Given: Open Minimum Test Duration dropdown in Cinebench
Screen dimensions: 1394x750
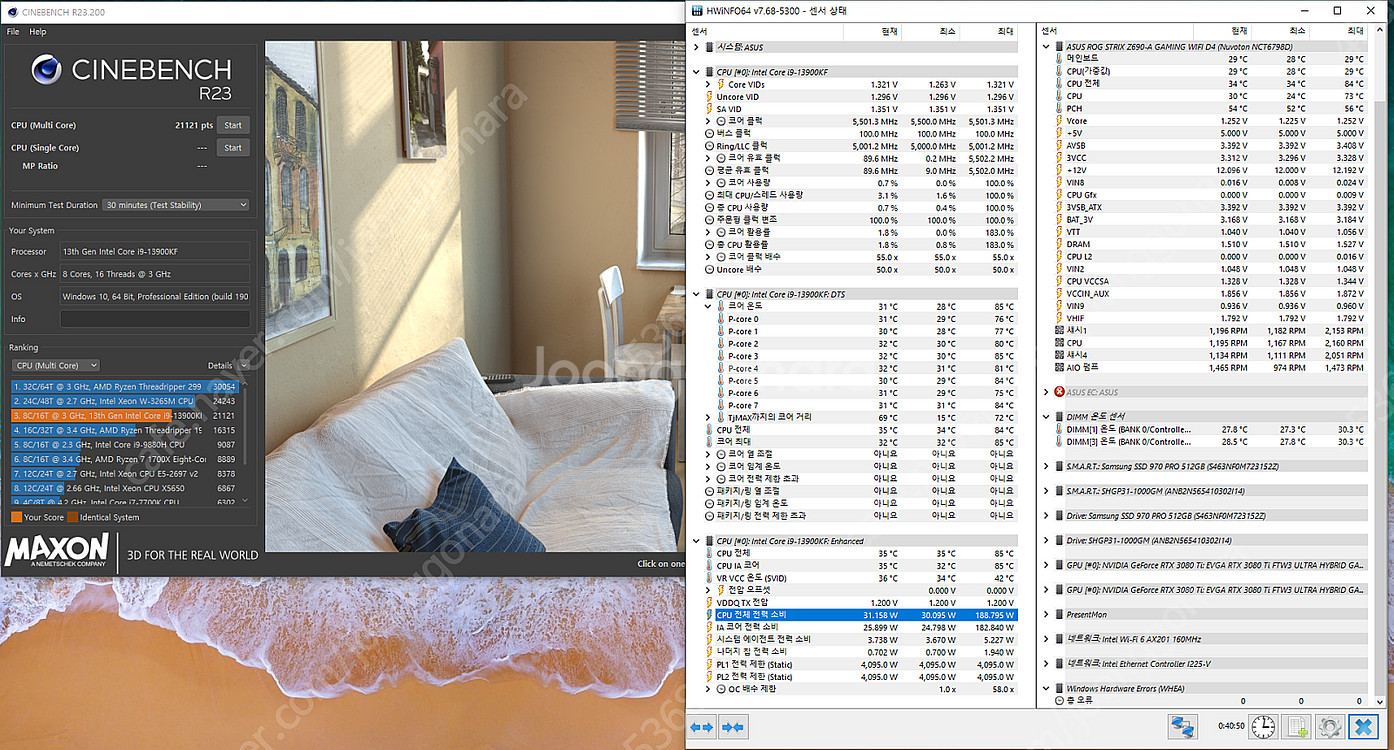Looking at the screenshot, I should [x=176, y=205].
